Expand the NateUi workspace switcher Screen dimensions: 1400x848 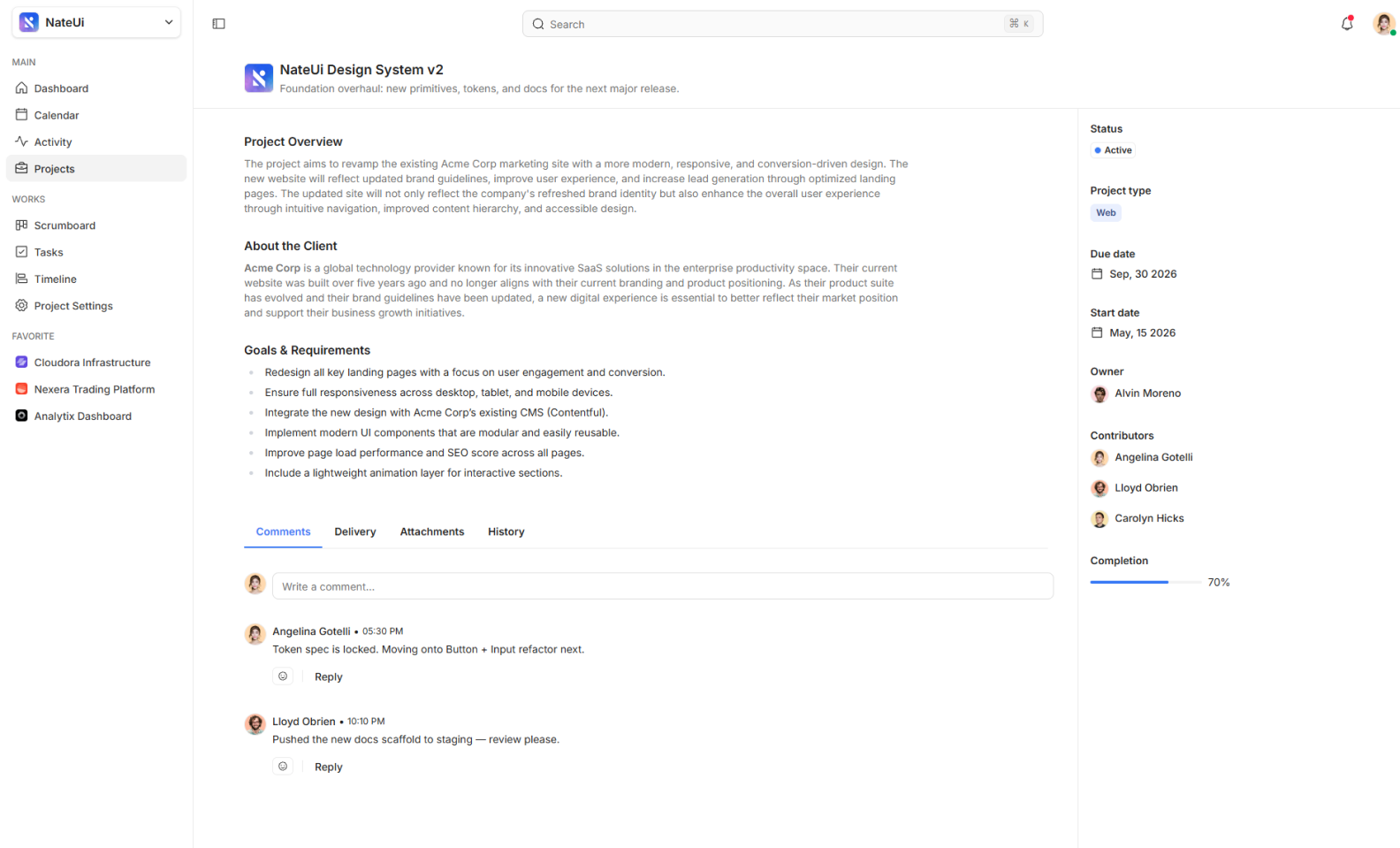coord(96,22)
